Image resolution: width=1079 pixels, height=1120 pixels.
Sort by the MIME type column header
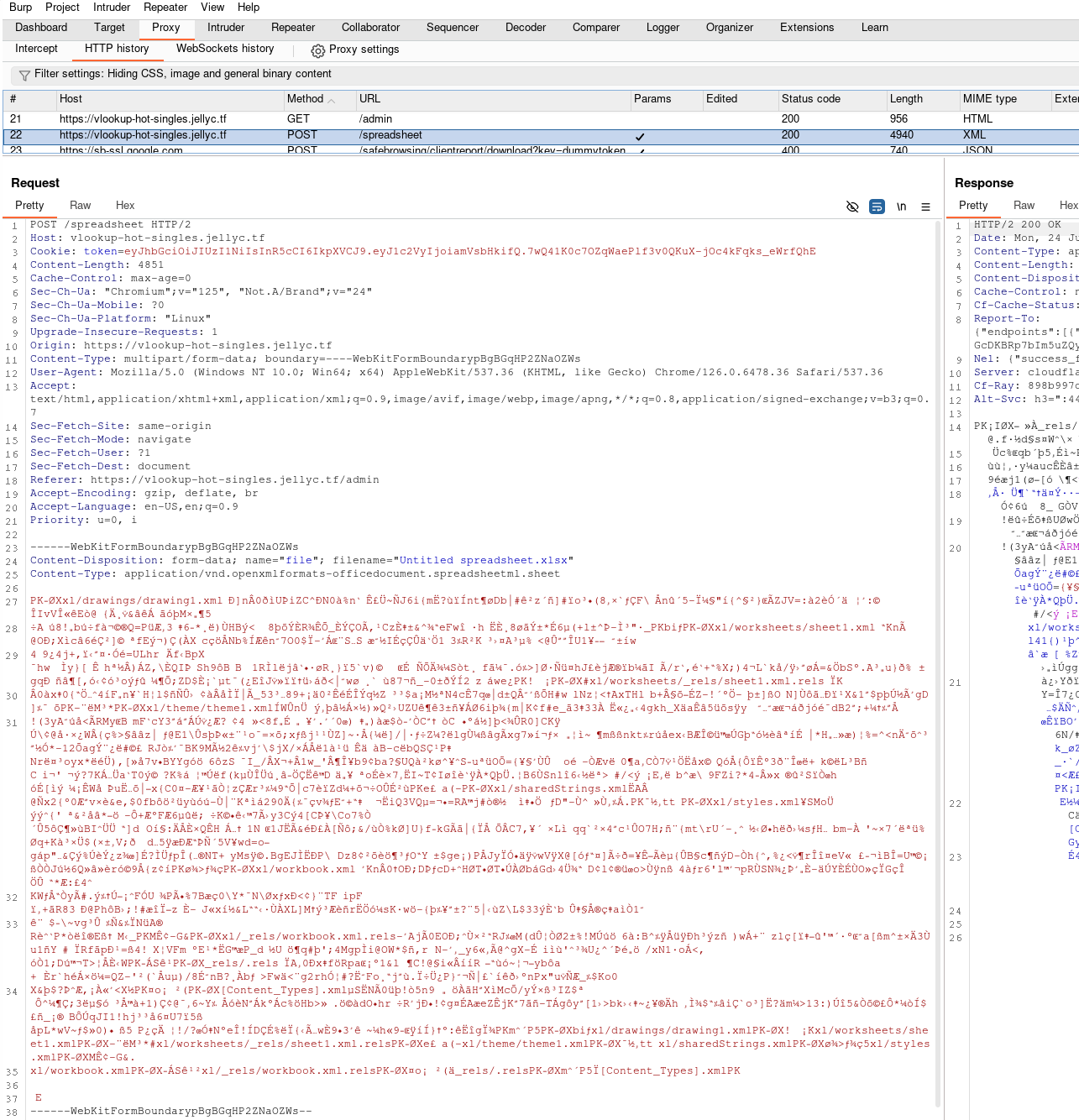1004,99
